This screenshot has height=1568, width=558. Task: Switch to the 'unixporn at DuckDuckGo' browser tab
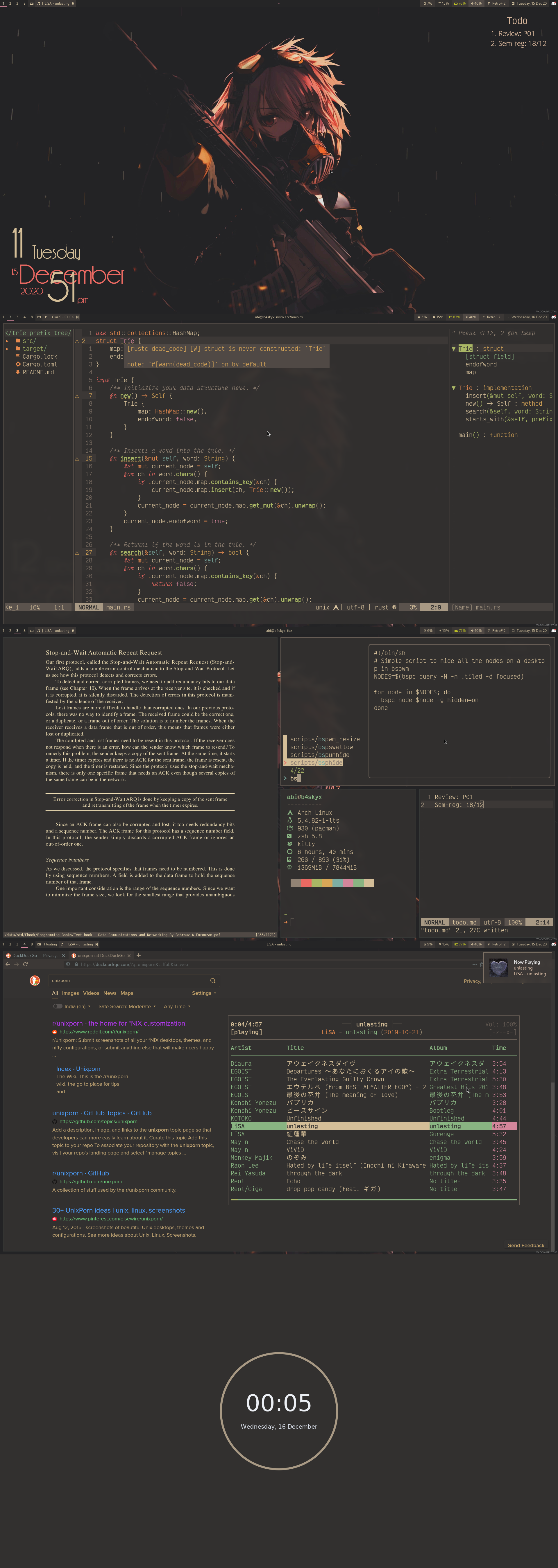point(101,955)
